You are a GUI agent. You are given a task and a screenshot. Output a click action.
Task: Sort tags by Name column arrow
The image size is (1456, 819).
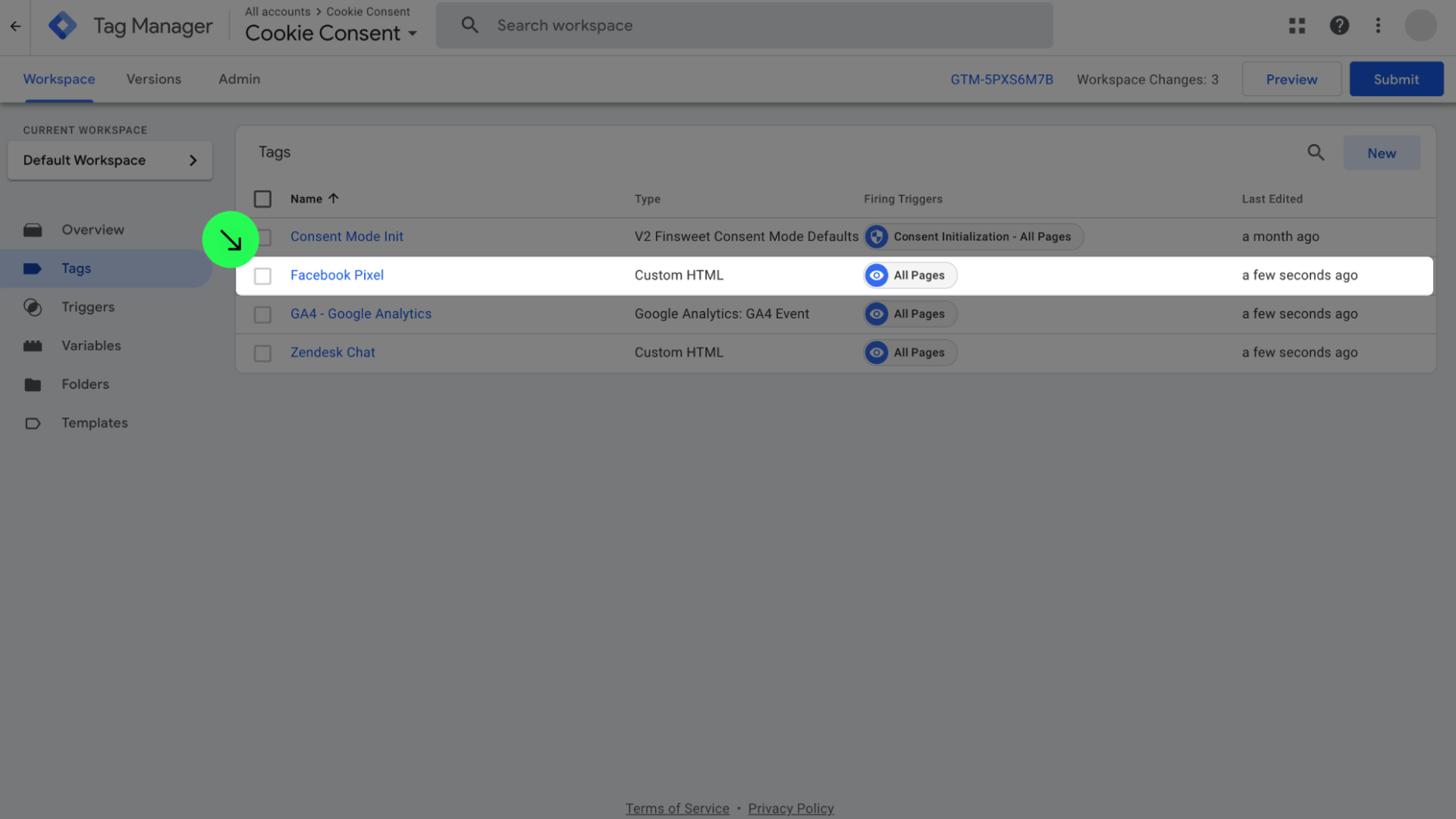point(333,199)
